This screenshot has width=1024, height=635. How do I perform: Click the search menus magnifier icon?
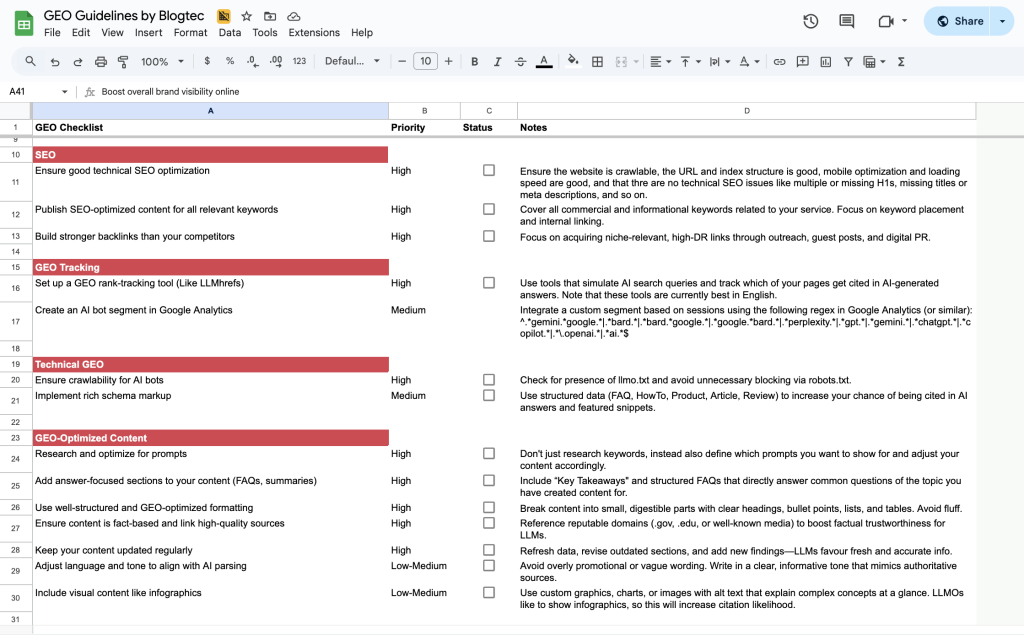point(30,61)
